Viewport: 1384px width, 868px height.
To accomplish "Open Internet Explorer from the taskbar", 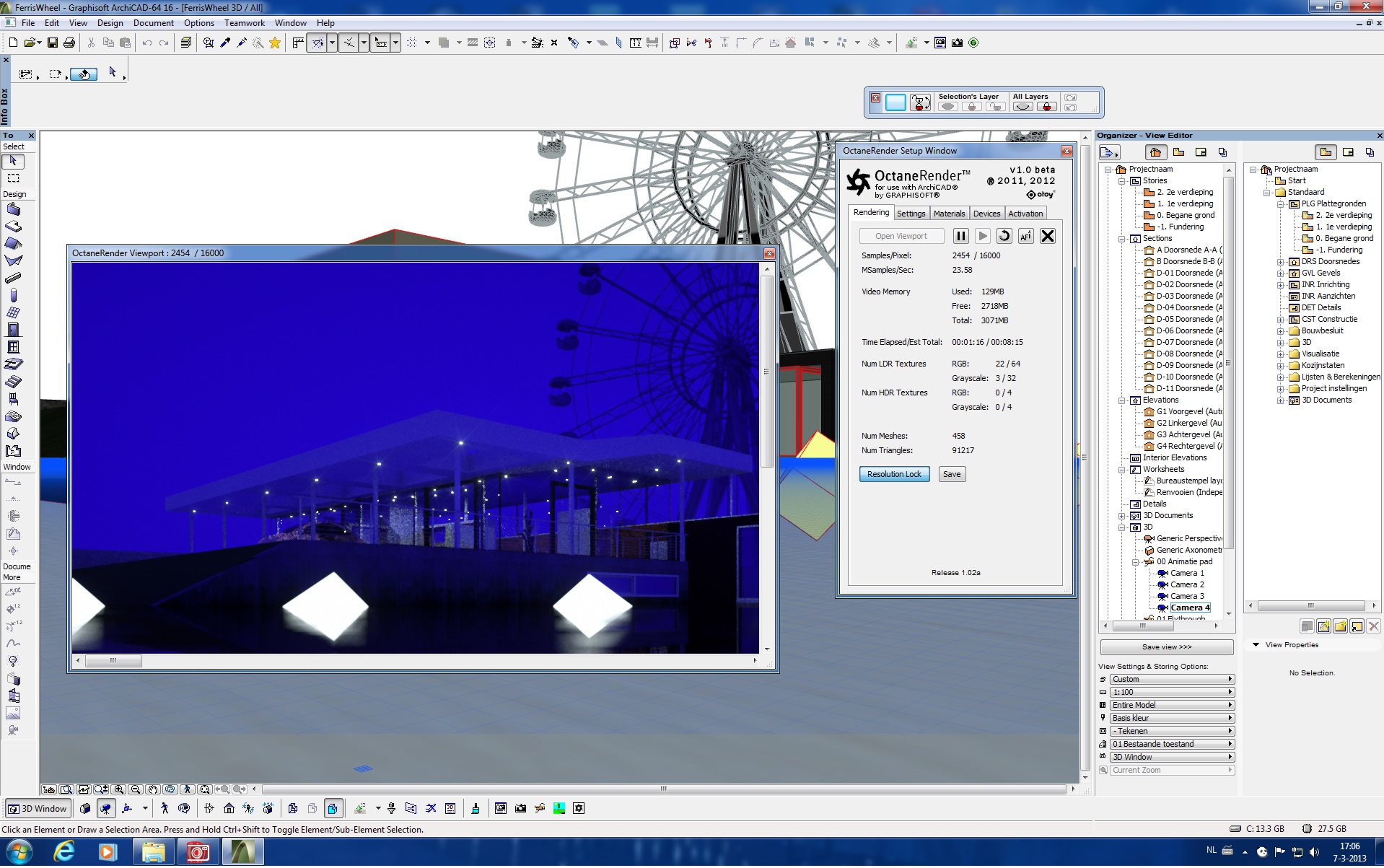I will (64, 852).
